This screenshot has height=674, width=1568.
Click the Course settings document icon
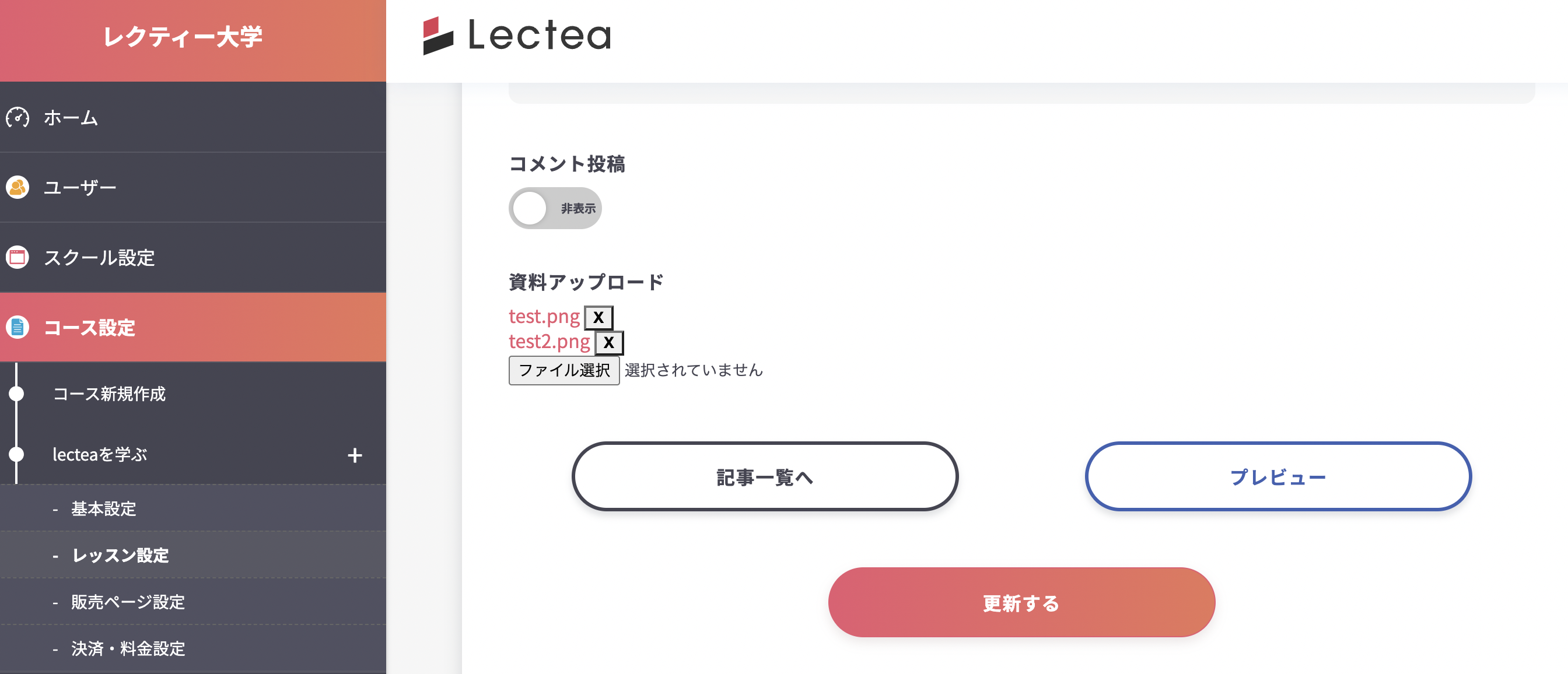click(17, 327)
